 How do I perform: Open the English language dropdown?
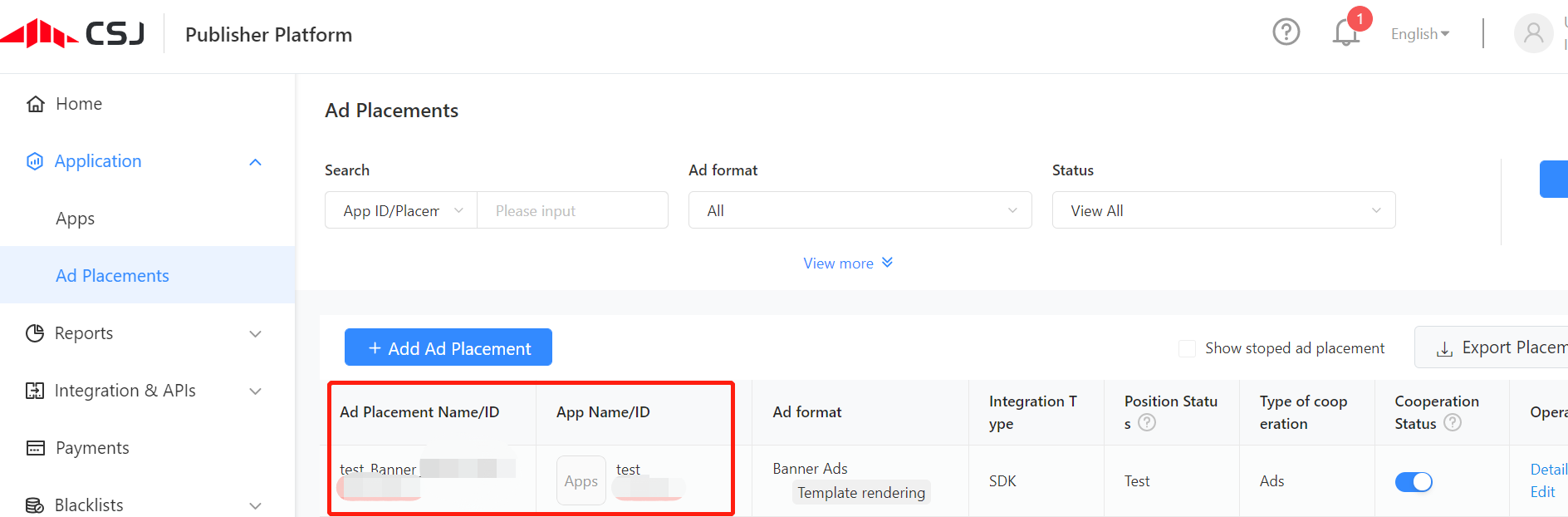pos(1419,34)
